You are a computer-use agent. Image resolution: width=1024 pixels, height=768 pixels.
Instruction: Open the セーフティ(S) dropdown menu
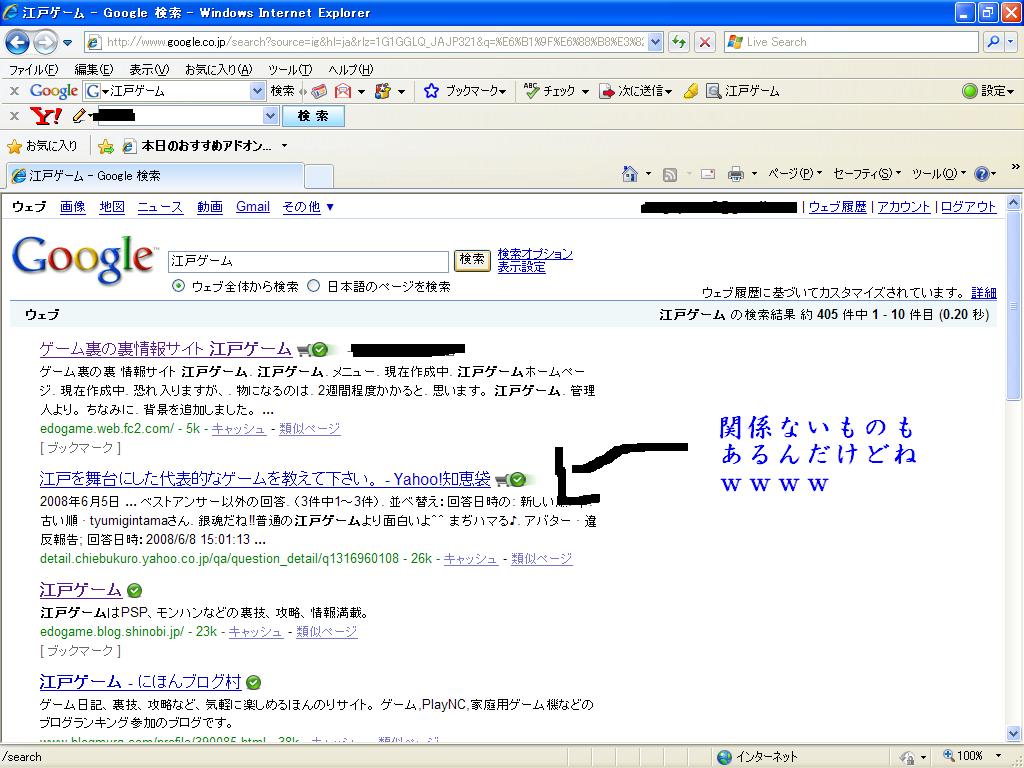867,174
